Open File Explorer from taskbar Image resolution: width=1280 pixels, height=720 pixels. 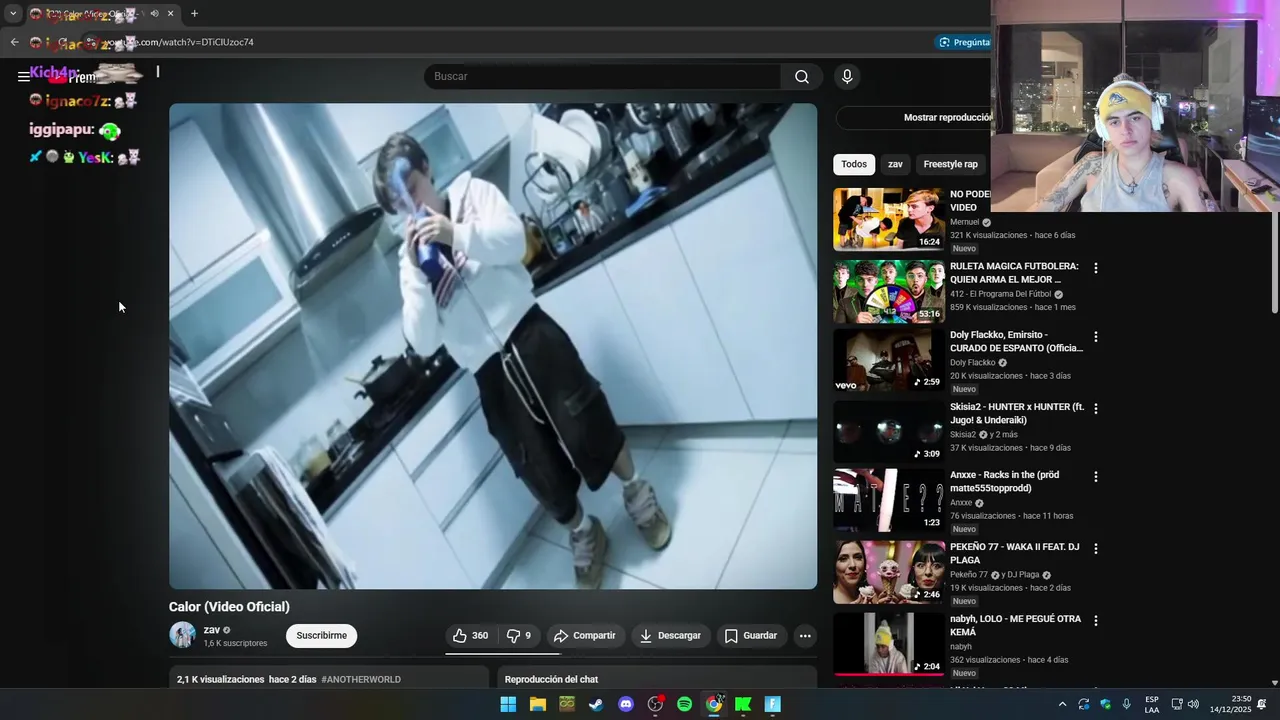pyautogui.click(x=538, y=704)
